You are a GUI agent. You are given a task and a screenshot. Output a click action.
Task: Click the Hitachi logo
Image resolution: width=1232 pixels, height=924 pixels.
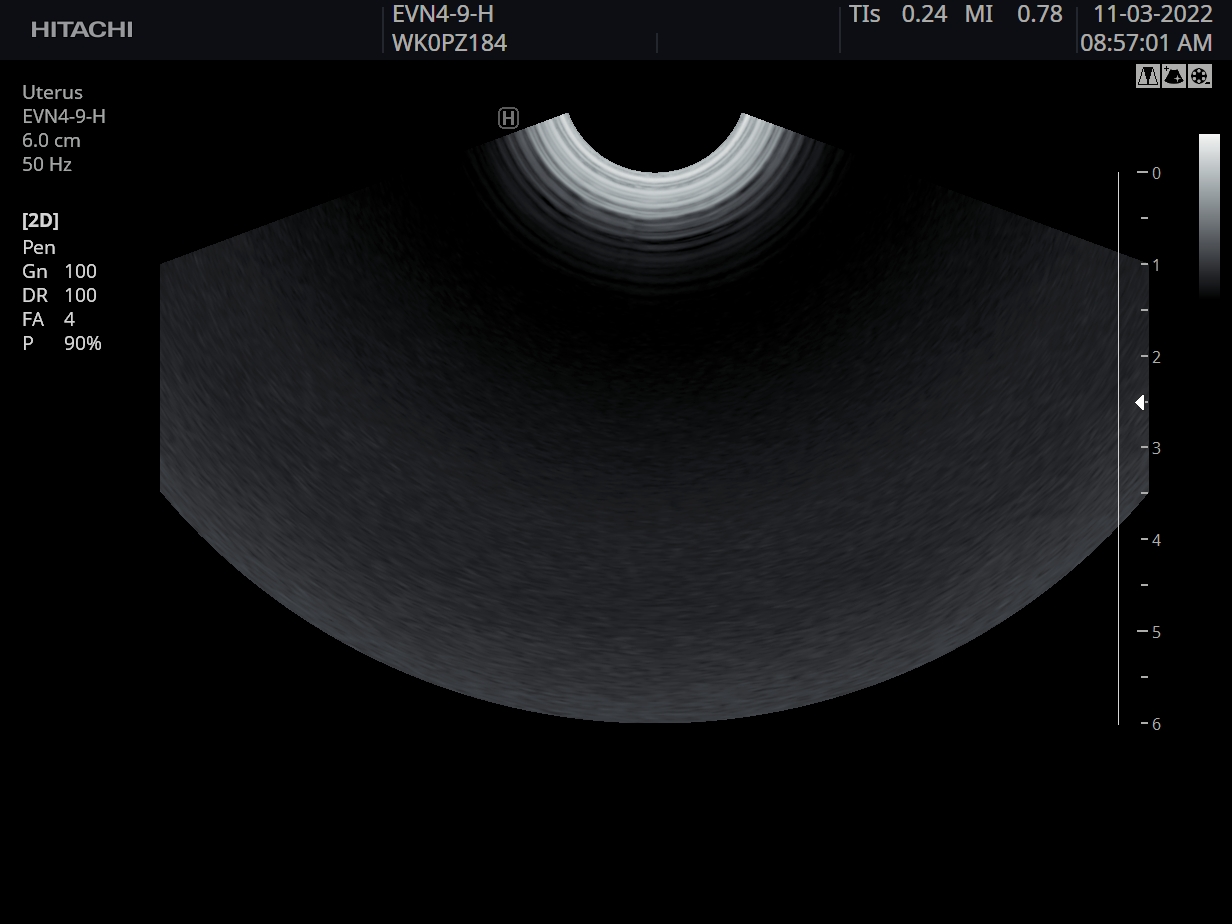pos(82,30)
